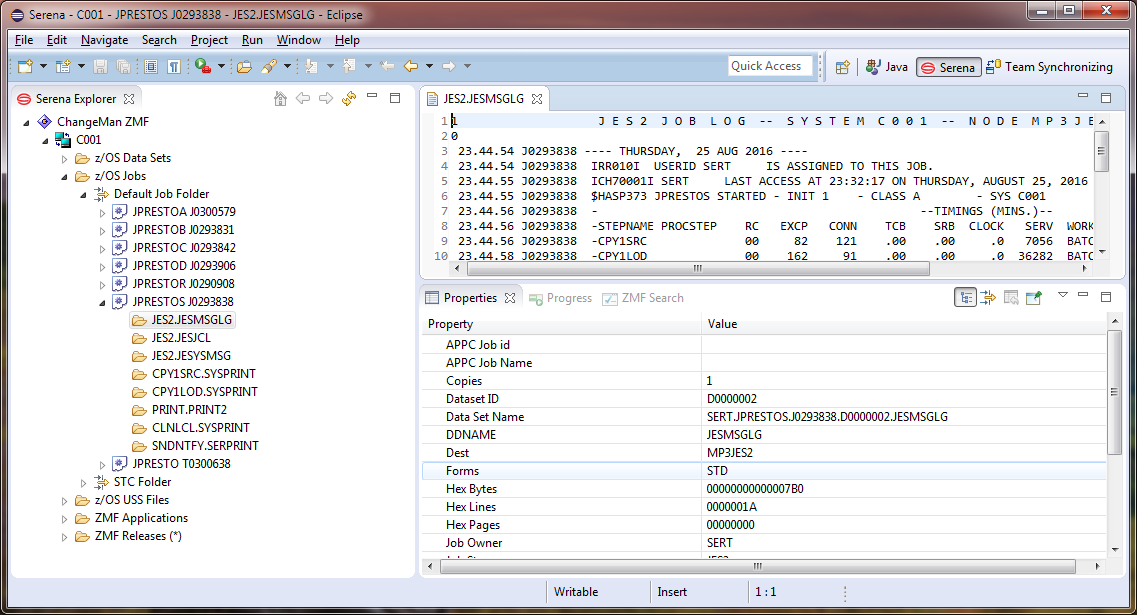1137x615 pixels.
Task: Expand the ZMF Applications folder
Action: coord(65,519)
